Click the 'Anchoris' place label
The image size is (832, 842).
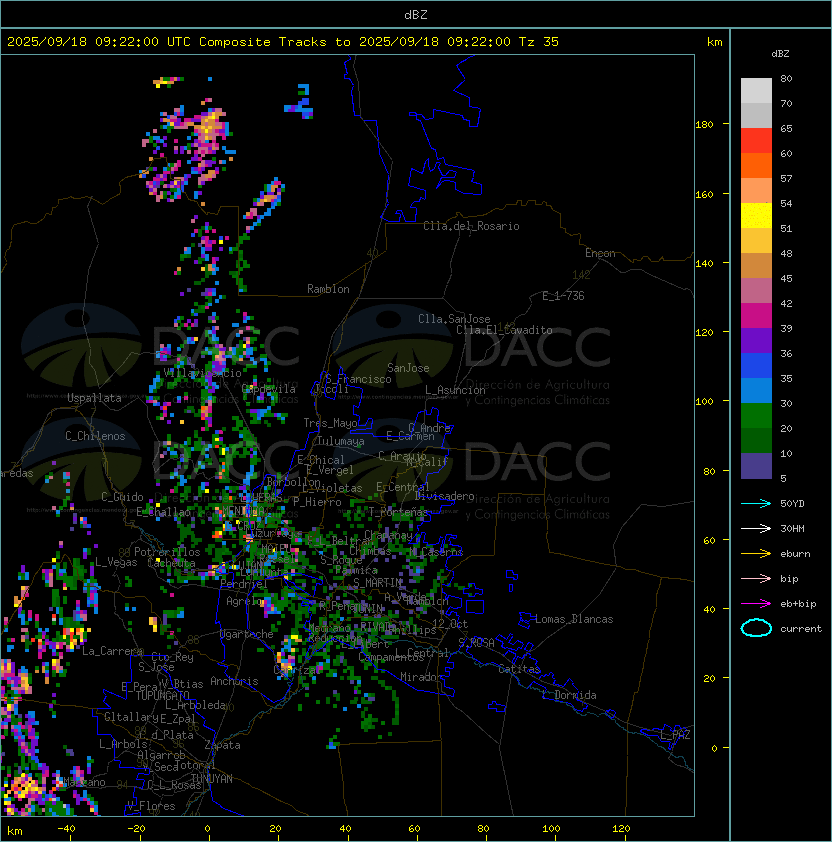click(x=234, y=681)
